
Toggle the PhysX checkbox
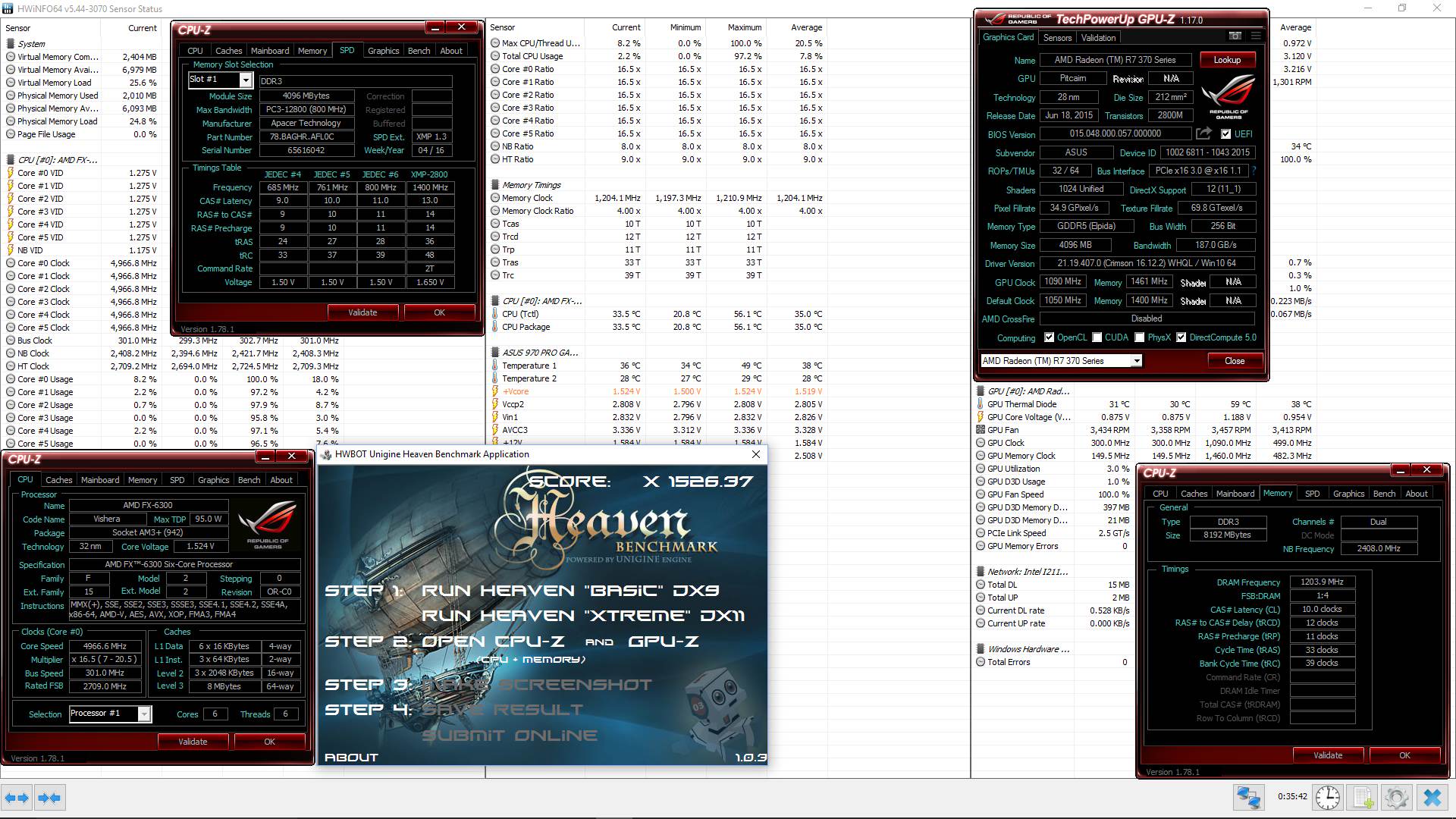coord(1139,337)
